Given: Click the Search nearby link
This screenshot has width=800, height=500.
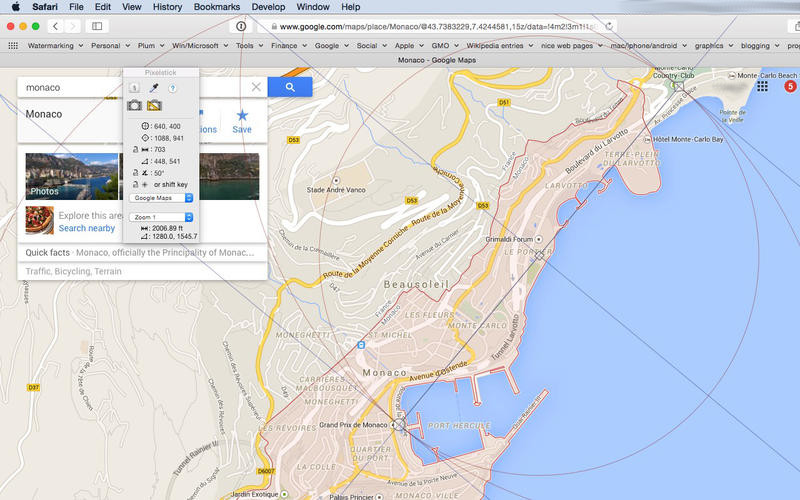Looking at the screenshot, I should pyautogui.click(x=87, y=228).
